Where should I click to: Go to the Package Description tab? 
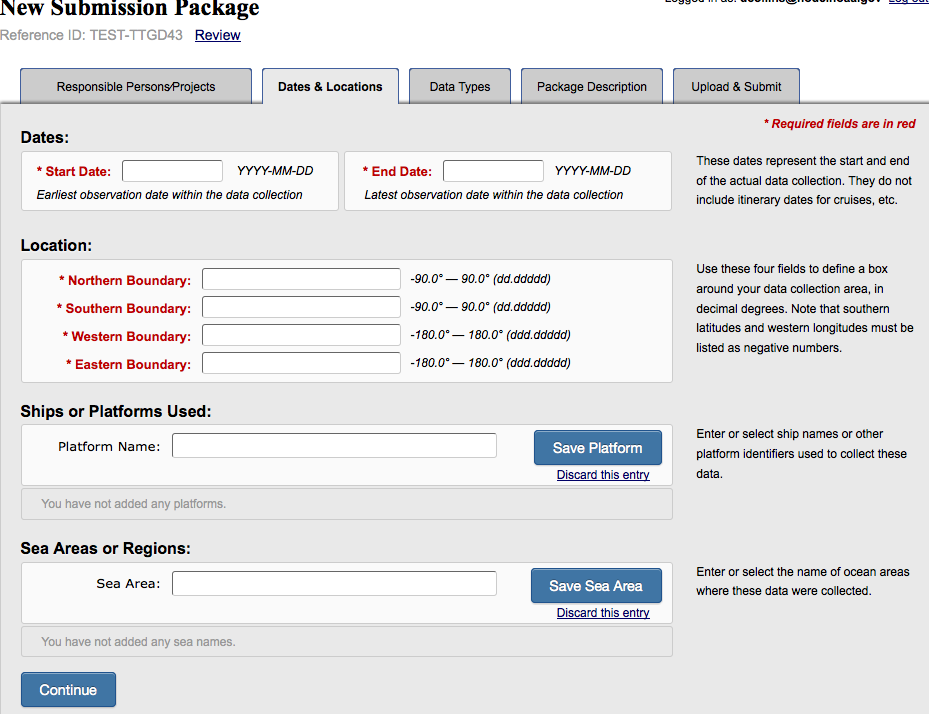(x=592, y=87)
